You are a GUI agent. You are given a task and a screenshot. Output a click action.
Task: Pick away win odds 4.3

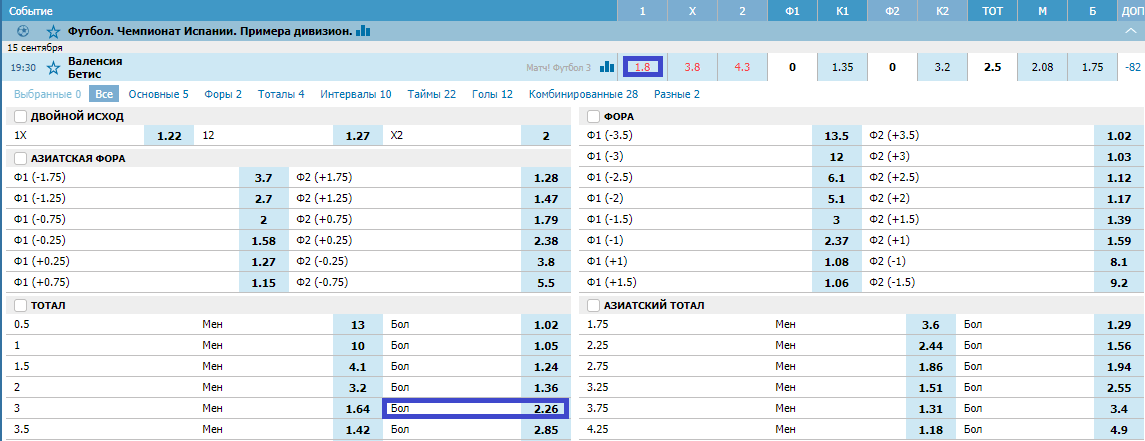742,67
